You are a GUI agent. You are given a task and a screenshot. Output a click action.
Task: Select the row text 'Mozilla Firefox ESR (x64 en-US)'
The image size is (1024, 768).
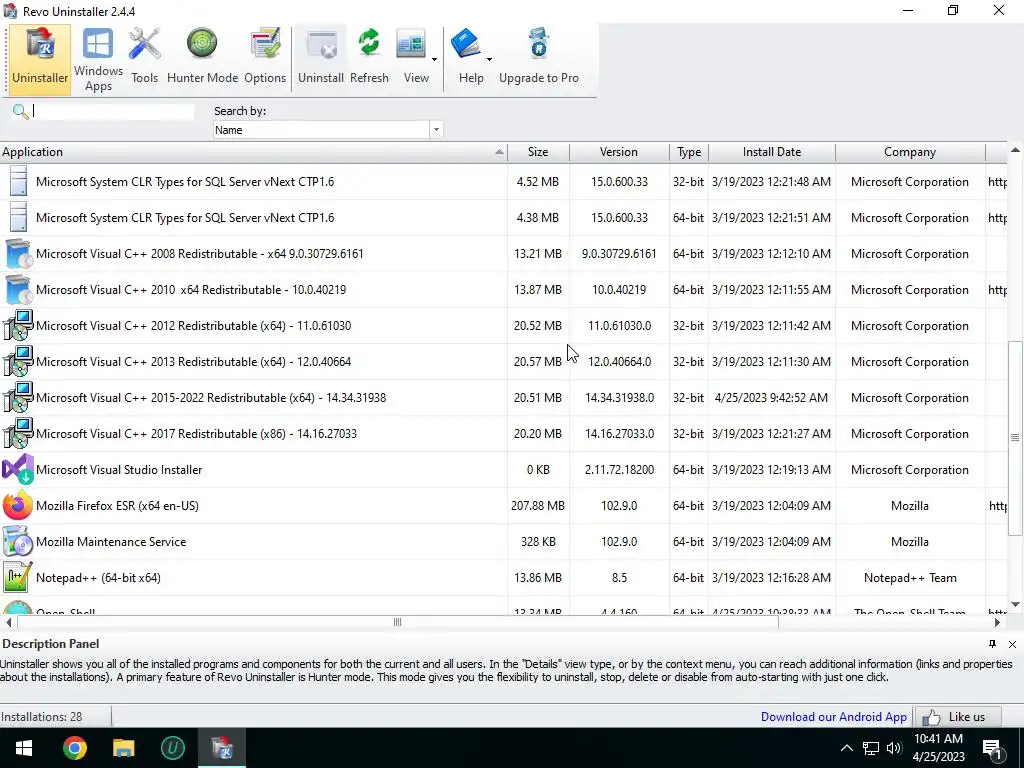[x=118, y=505]
